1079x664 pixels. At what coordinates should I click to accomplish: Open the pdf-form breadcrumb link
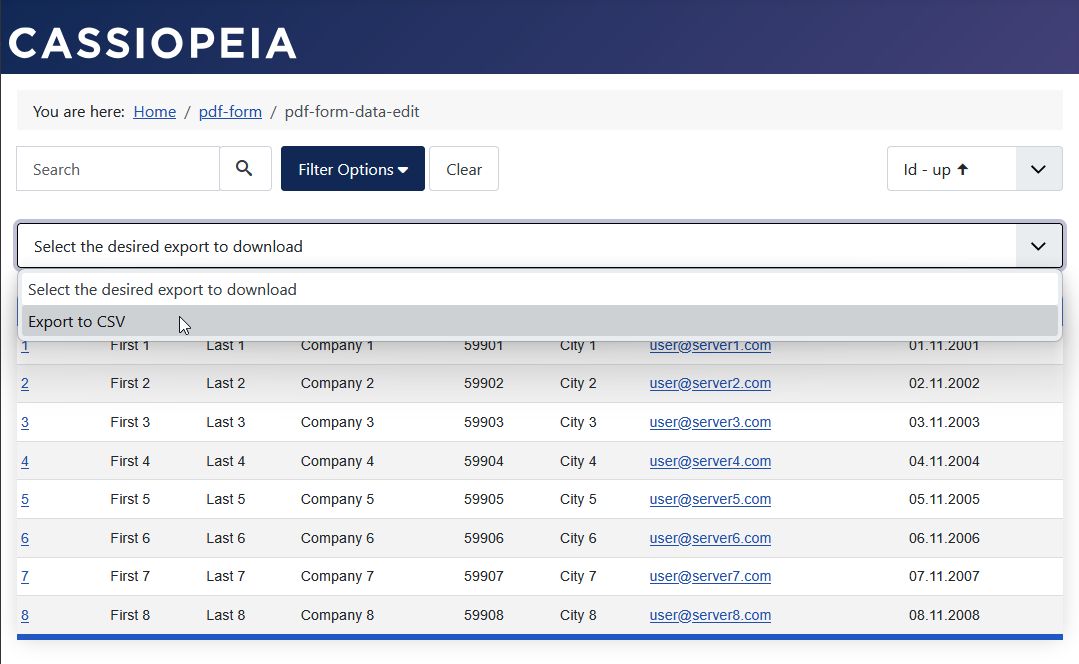[230, 111]
